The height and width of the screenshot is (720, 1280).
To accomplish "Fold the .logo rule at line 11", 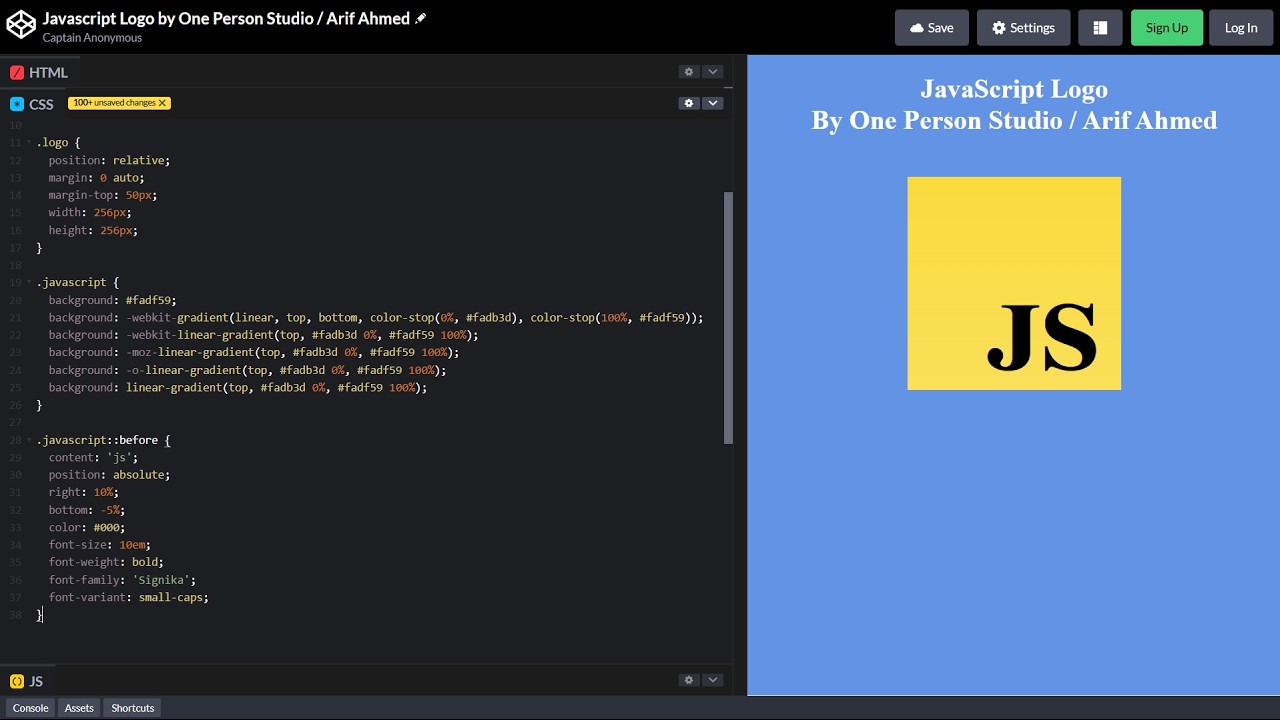I will pos(29,143).
